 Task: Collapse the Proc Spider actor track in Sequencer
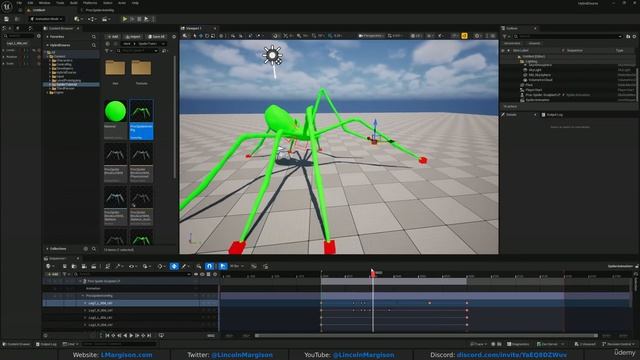click(81, 281)
